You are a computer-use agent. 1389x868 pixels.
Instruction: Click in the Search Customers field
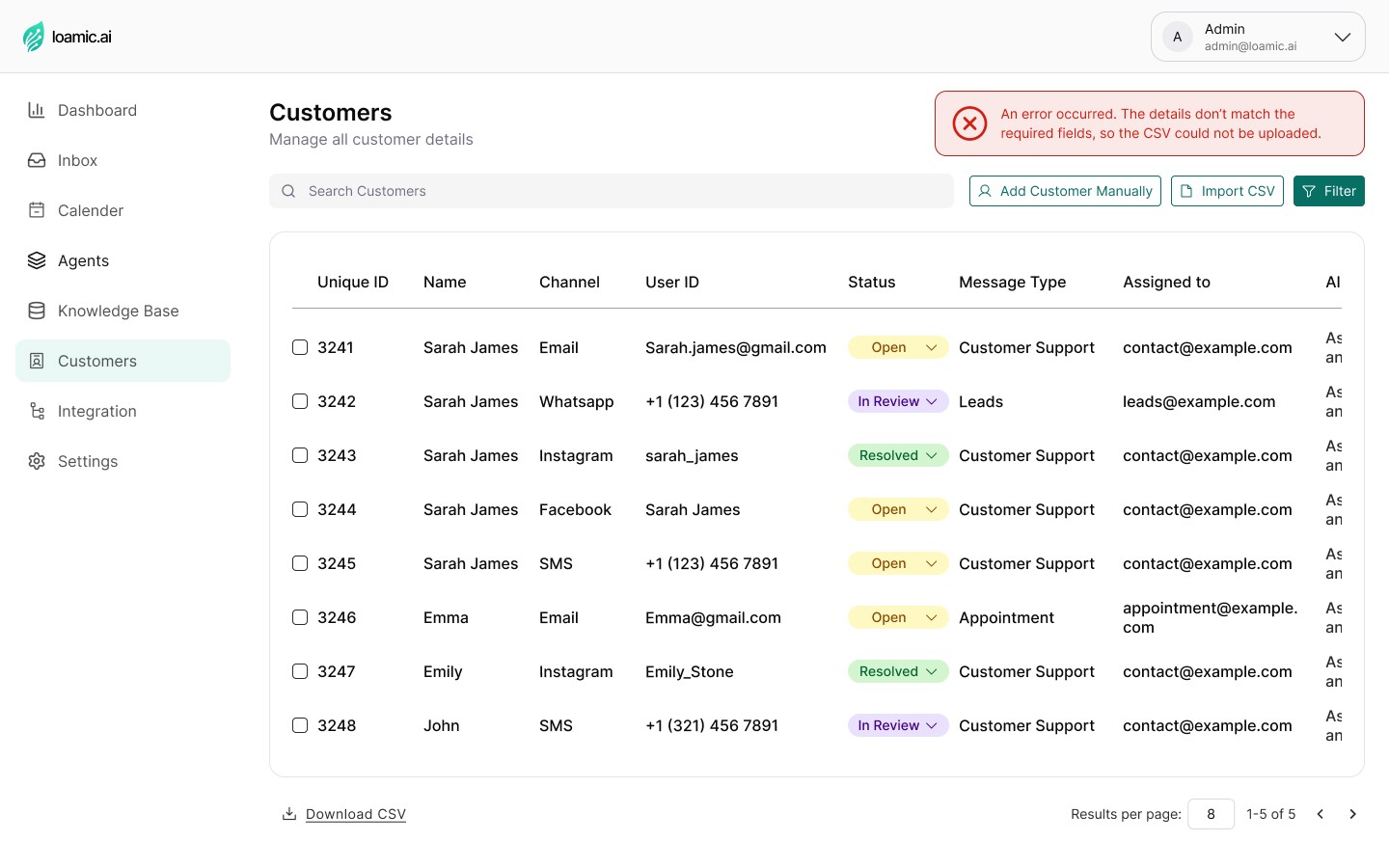(612, 191)
